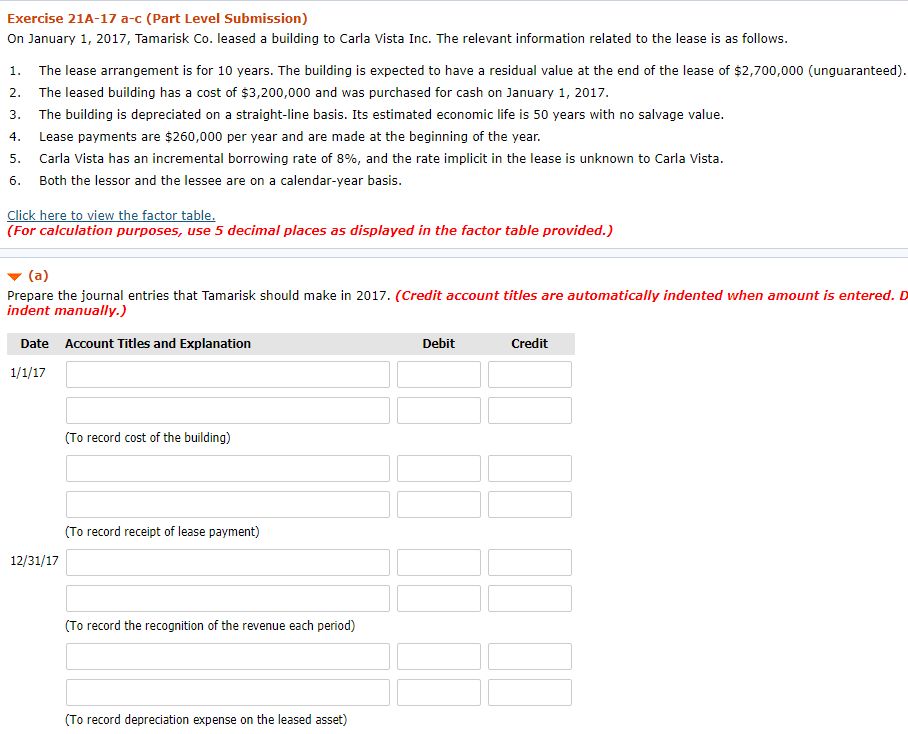Image resolution: width=908 pixels, height=734 pixels.
Task: Open the factor table link
Action: pyautogui.click(x=110, y=215)
